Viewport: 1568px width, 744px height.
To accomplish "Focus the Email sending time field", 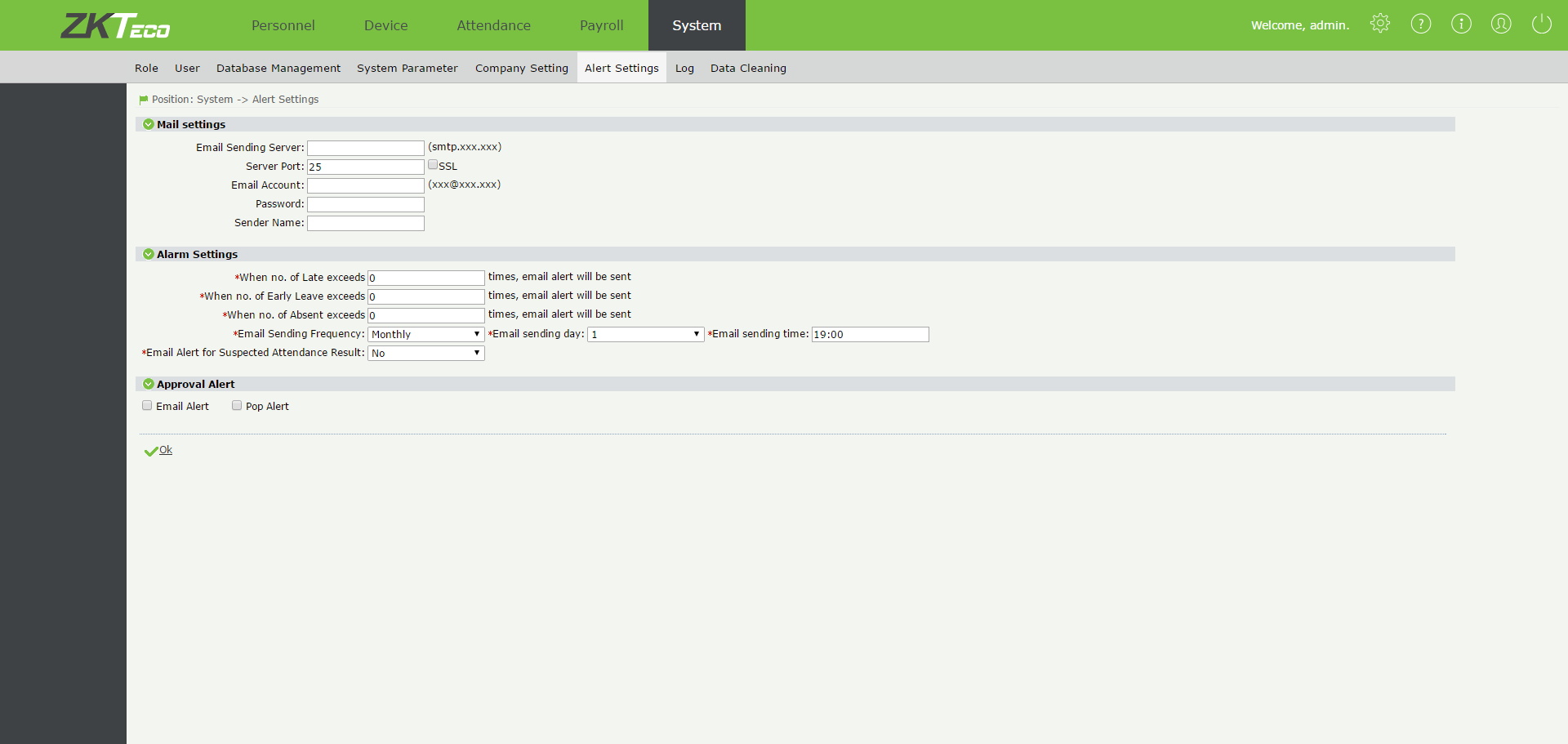I will (x=870, y=334).
